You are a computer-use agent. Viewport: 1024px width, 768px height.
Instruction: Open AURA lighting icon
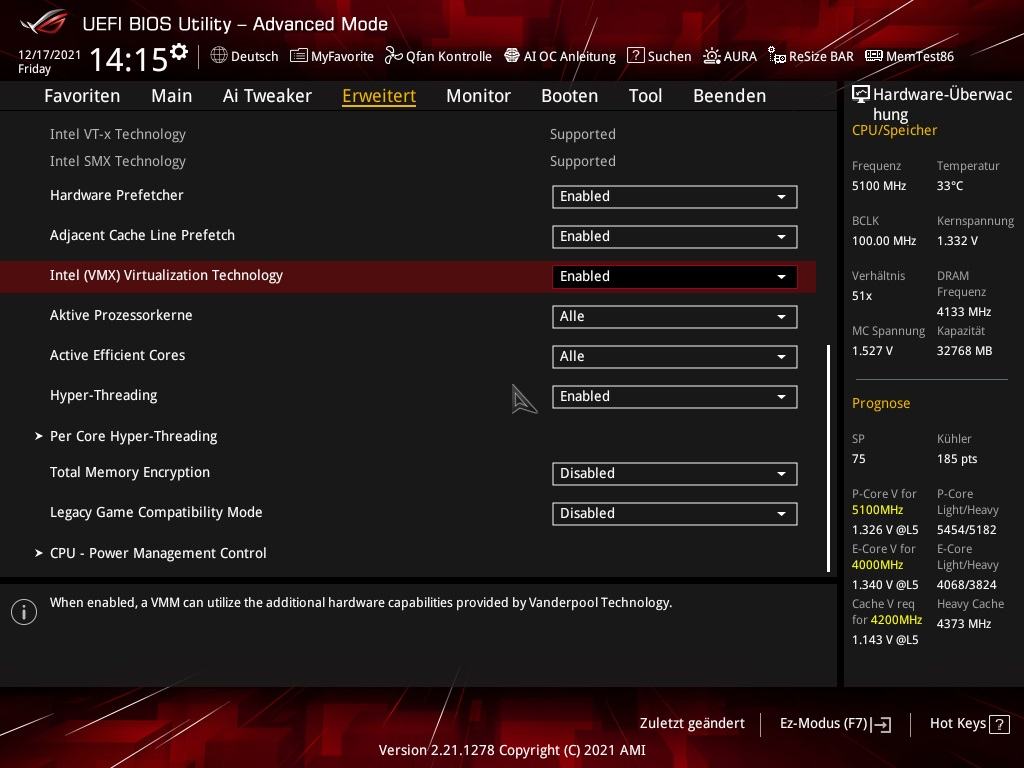tap(711, 56)
